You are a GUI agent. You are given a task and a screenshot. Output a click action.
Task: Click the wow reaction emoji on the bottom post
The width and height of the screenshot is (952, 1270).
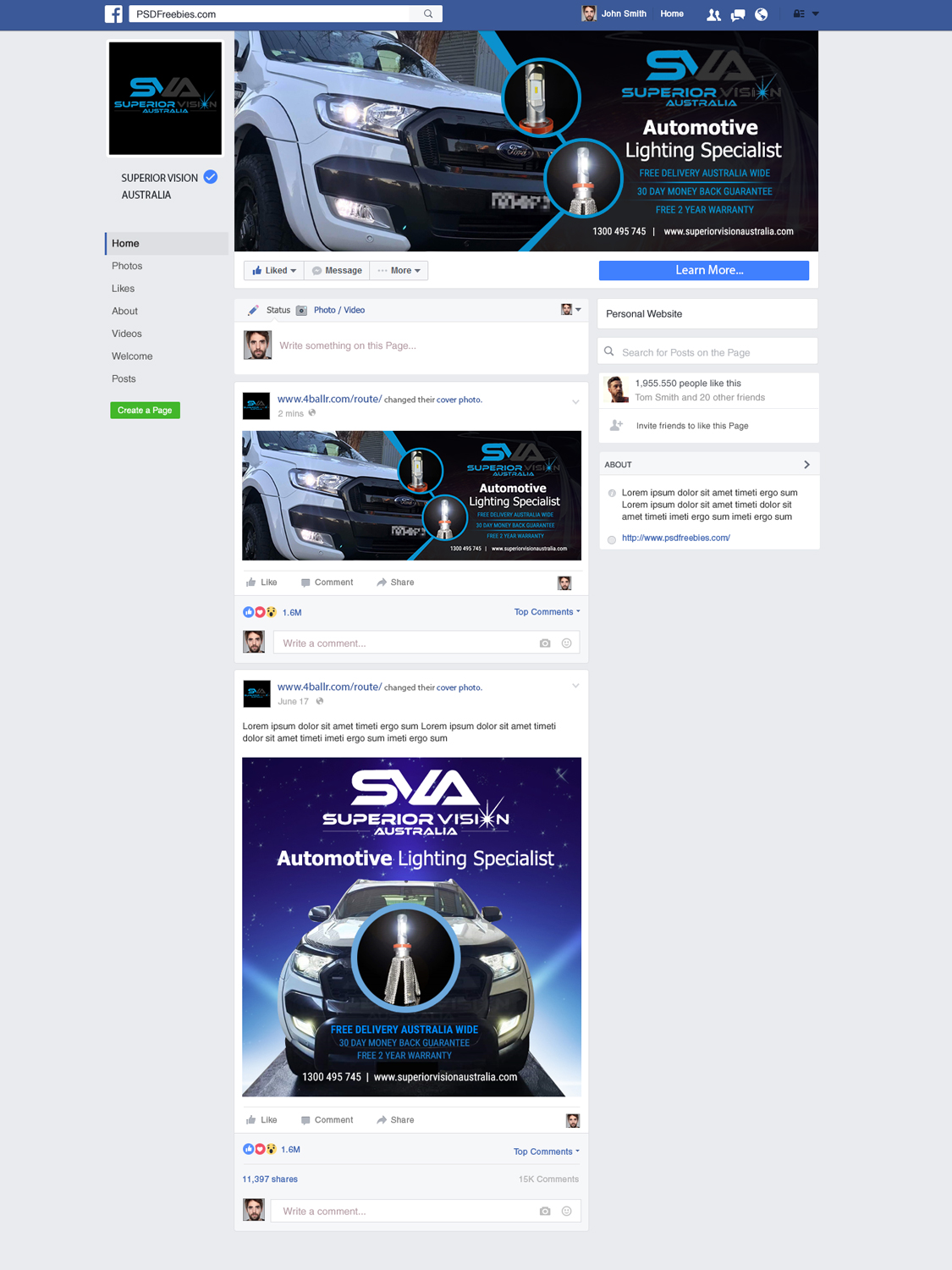(x=272, y=1149)
